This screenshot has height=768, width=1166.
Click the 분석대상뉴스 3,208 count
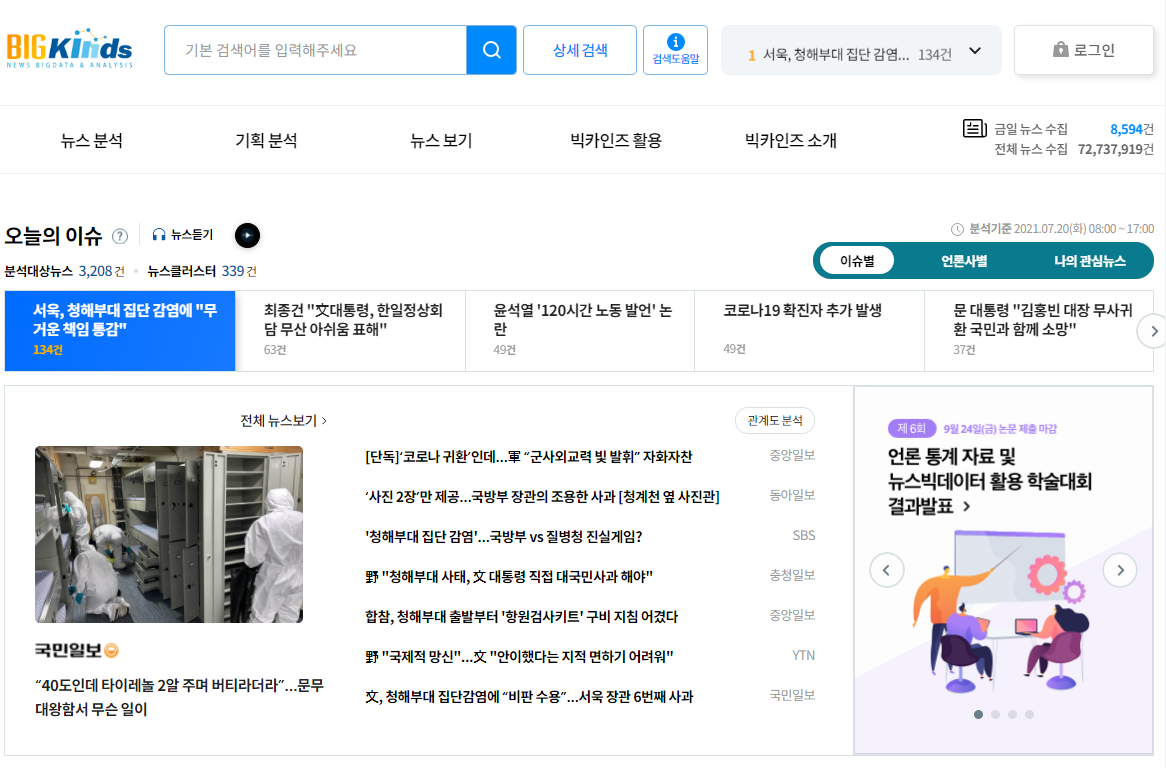(101, 271)
